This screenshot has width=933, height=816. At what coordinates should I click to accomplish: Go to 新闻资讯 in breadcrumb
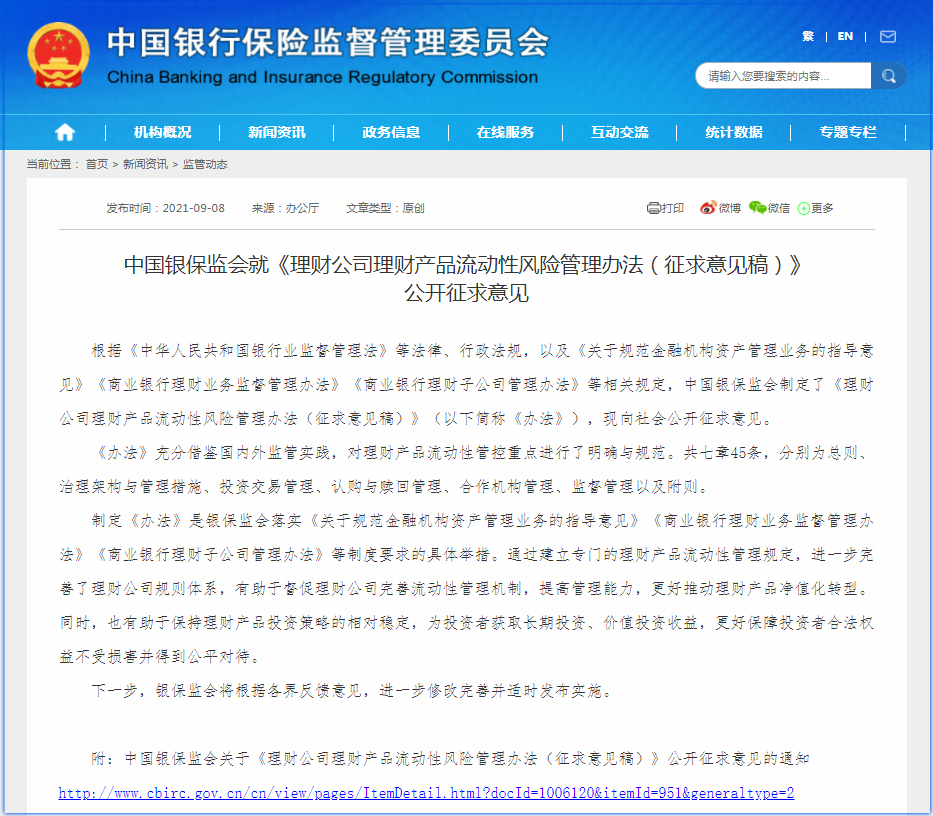point(145,164)
